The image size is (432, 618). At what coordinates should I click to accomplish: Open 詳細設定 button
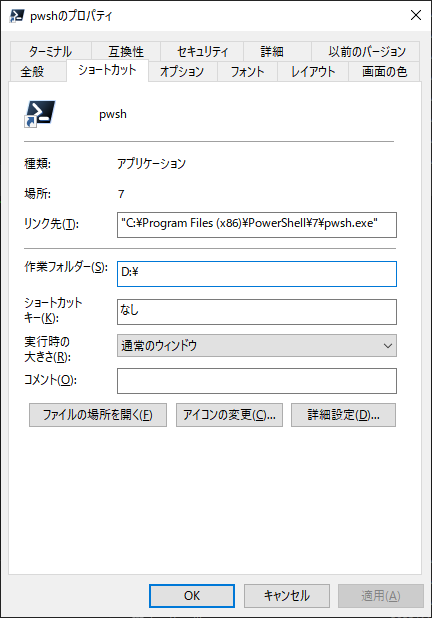tap(343, 415)
